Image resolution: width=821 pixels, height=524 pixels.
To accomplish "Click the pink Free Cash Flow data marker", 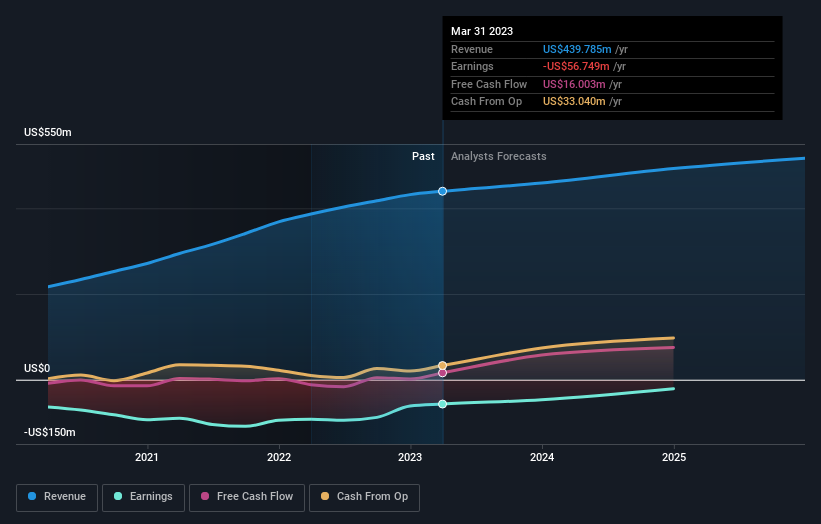I will click(442, 373).
